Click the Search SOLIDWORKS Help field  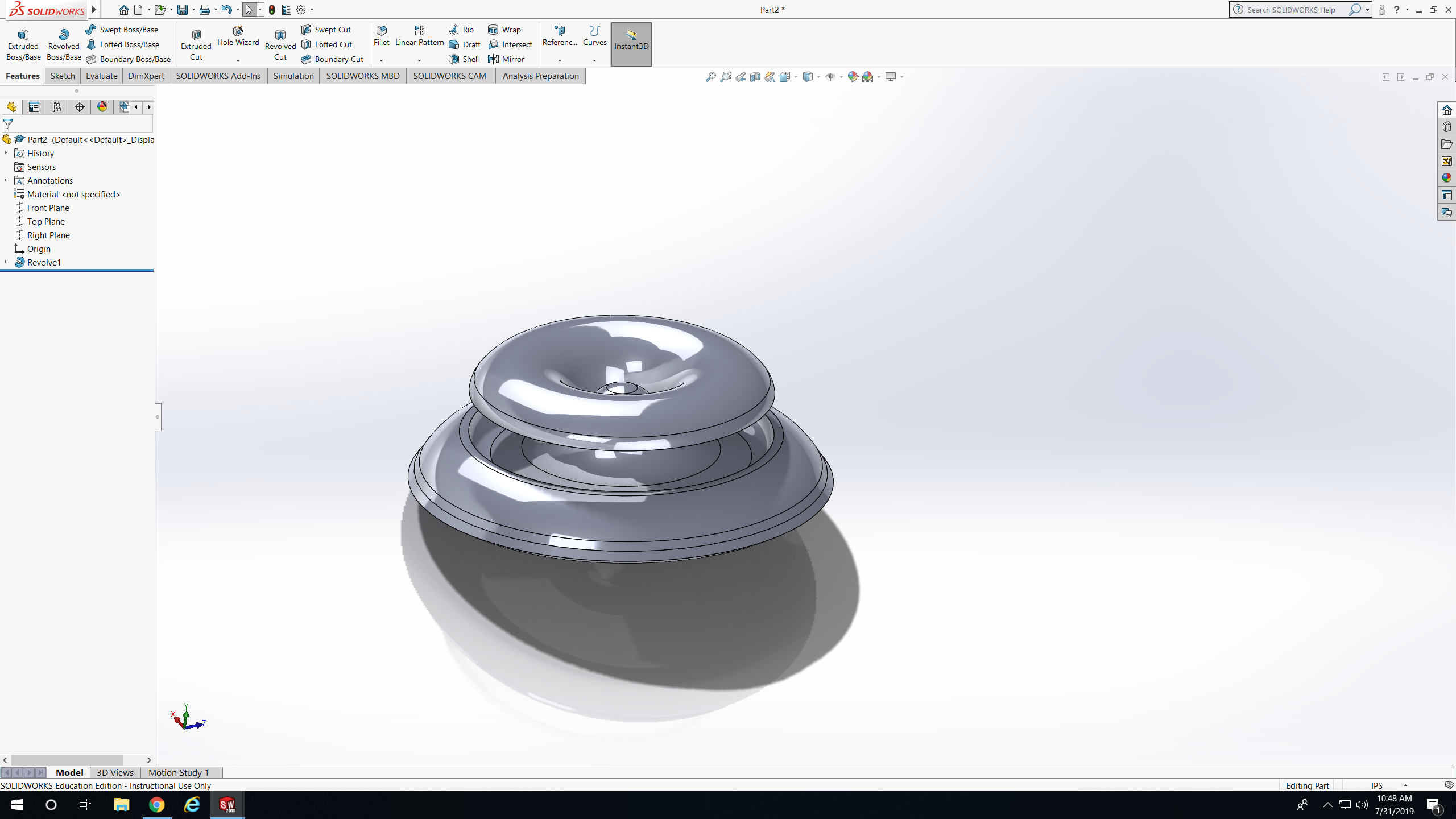1291,10
